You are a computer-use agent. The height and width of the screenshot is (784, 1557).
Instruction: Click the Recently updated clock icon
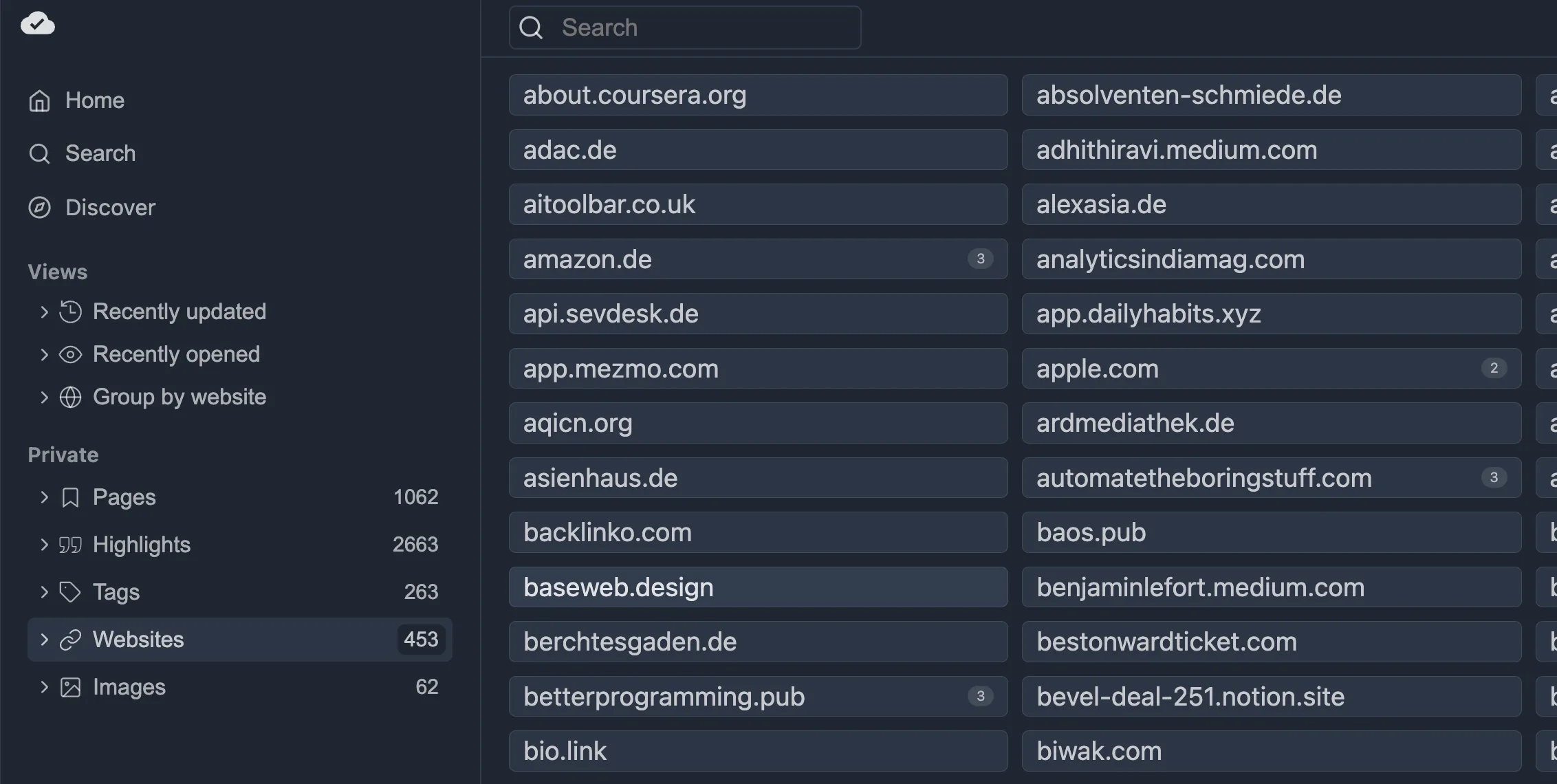70,312
